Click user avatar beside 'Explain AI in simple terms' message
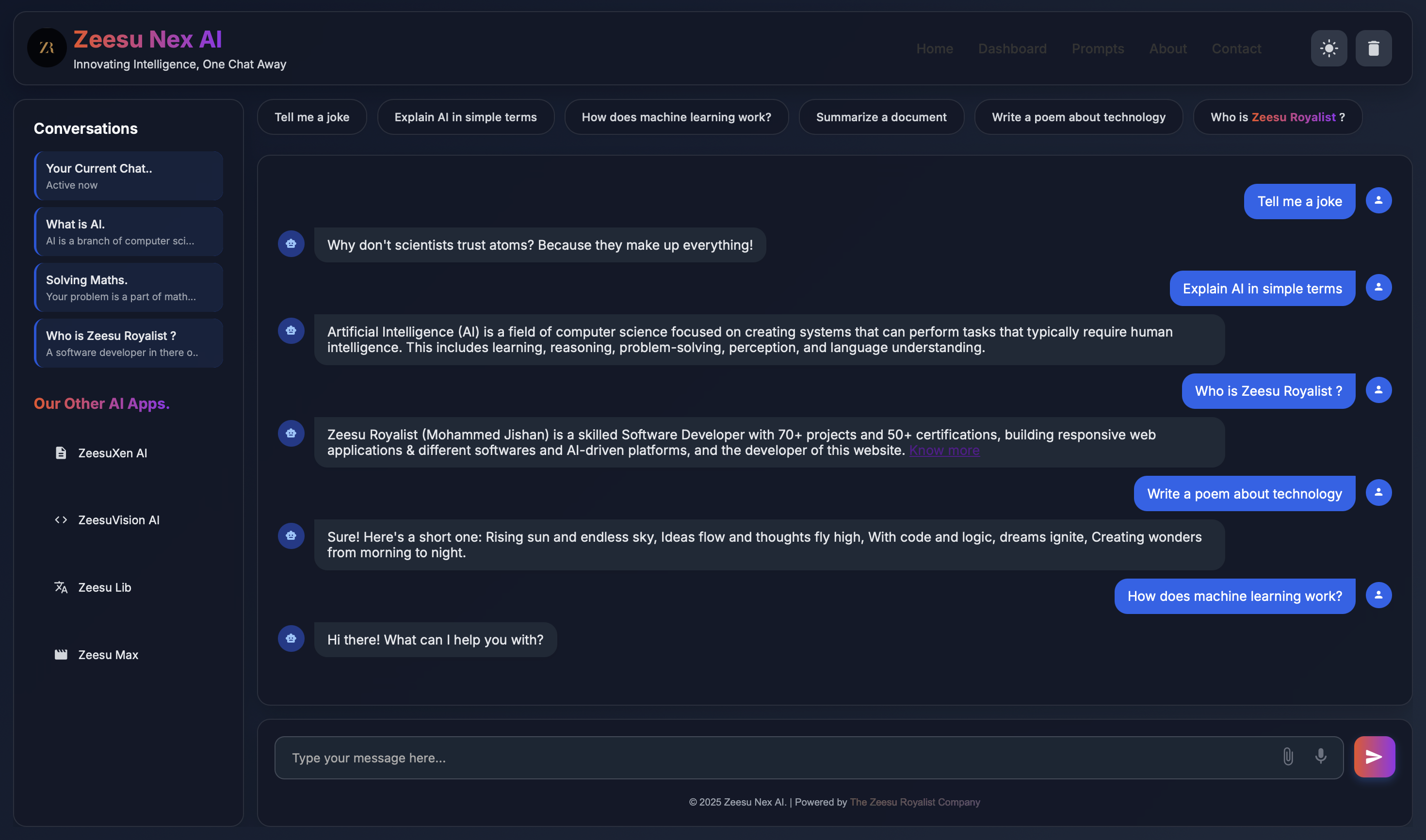Viewport: 1426px width, 840px height. 1379,288
